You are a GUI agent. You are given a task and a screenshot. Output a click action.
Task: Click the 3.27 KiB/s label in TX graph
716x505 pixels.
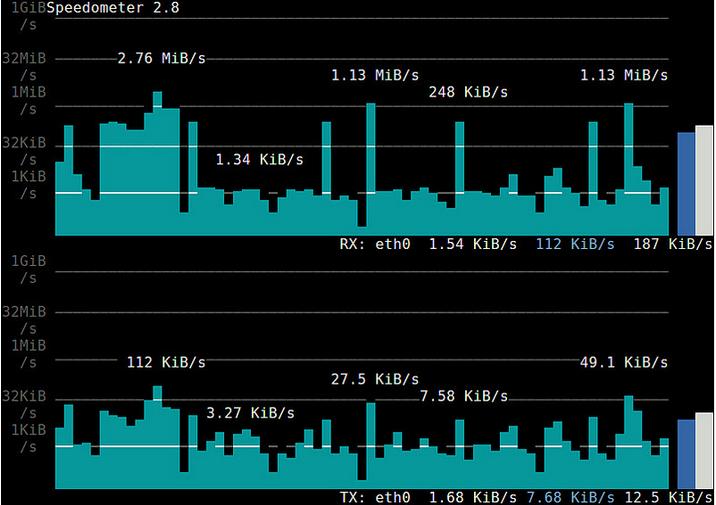(250, 412)
